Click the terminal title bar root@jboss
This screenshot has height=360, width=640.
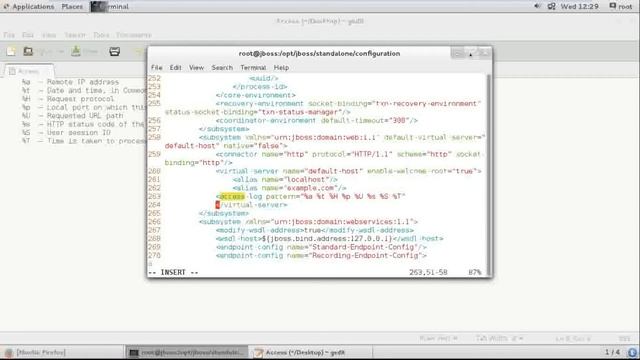coord(319,53)
